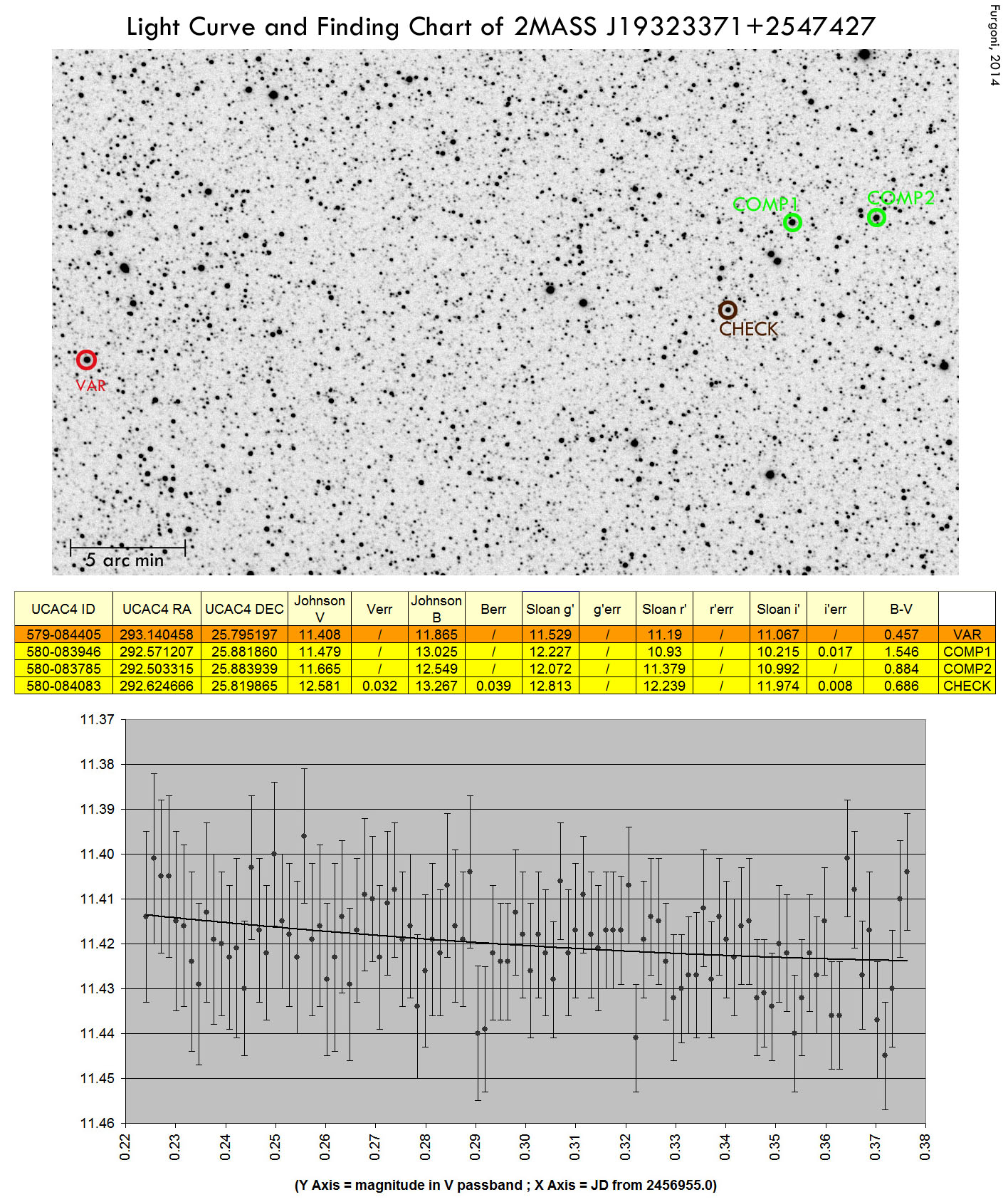Screen dimensions: 1008x1202
Task: Click the '5 arc min' scale bar label
Action: pyautogui.click(x=125, y=560)
